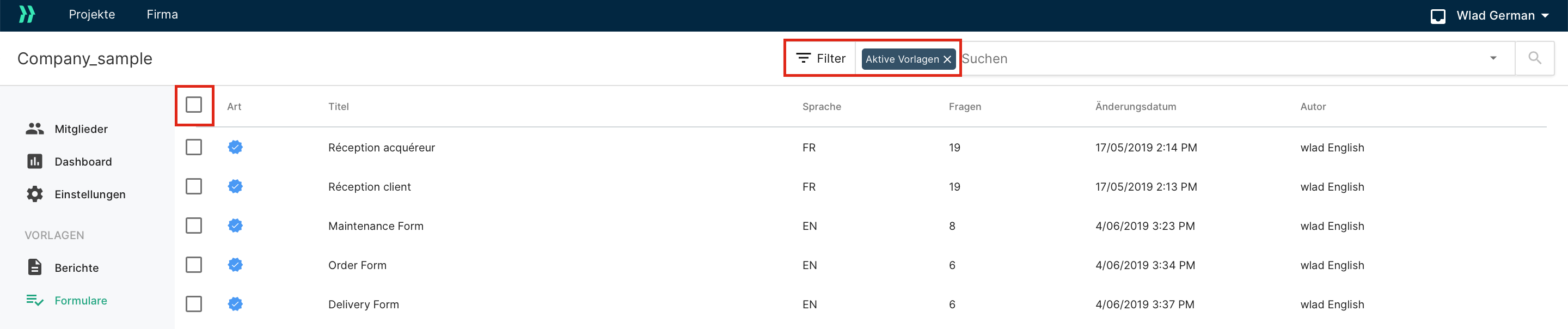Expand the search field dropdown arrow

(x=1492, y=58)
